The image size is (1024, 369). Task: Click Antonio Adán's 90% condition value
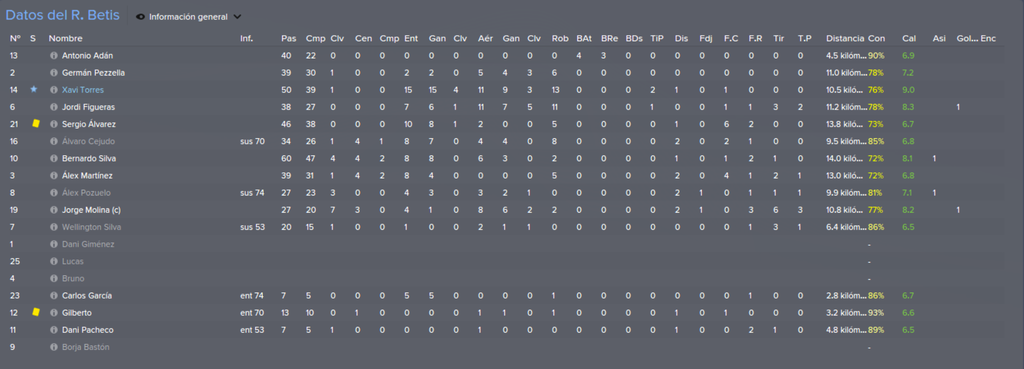[x=876, y=56]
